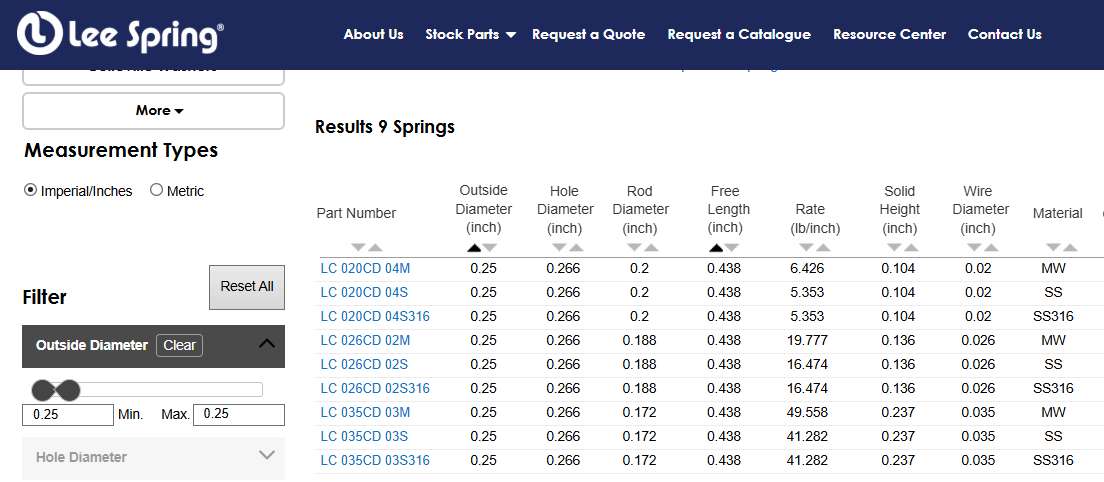Select Metric measurement type
This screenshot has height=482, width=1104.
click(x=156, y=190)
